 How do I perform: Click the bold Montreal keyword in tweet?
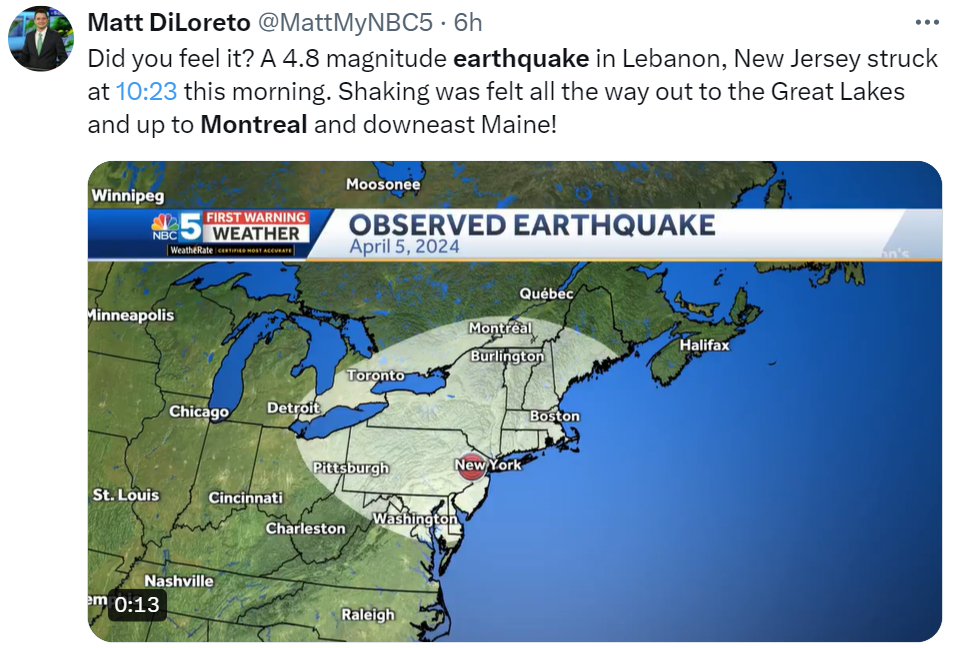click(254, 125)
